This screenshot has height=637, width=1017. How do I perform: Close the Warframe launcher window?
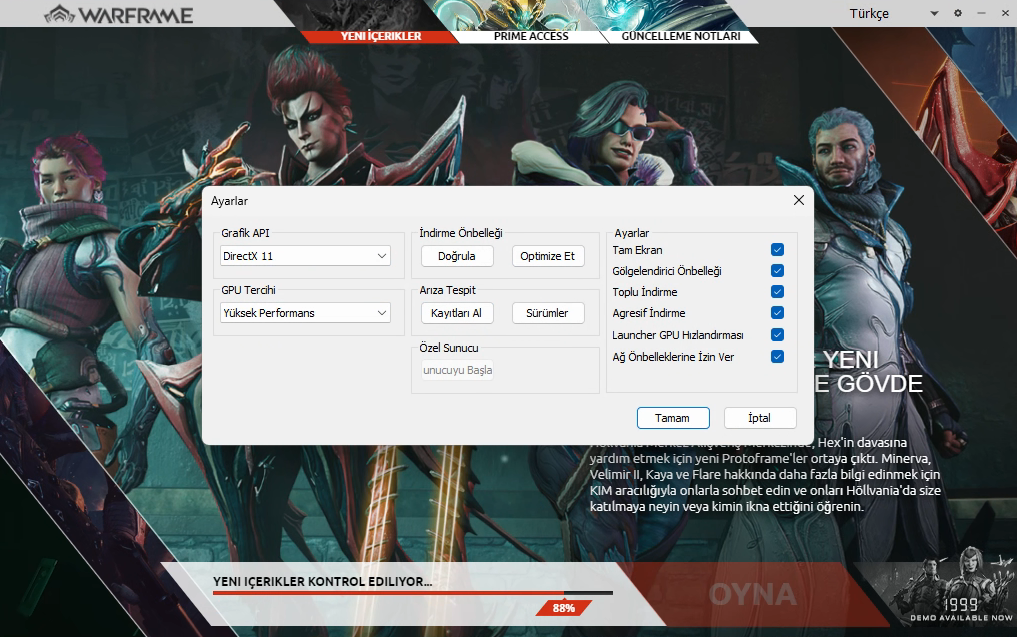pyautogui.click(x=1005, y=13)
